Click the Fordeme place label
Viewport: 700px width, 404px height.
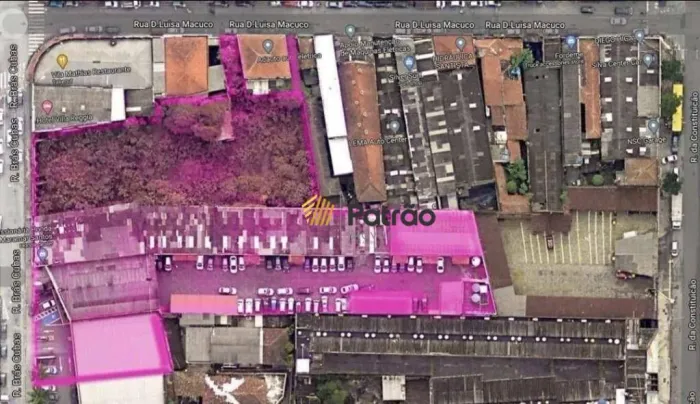[569, 56]
